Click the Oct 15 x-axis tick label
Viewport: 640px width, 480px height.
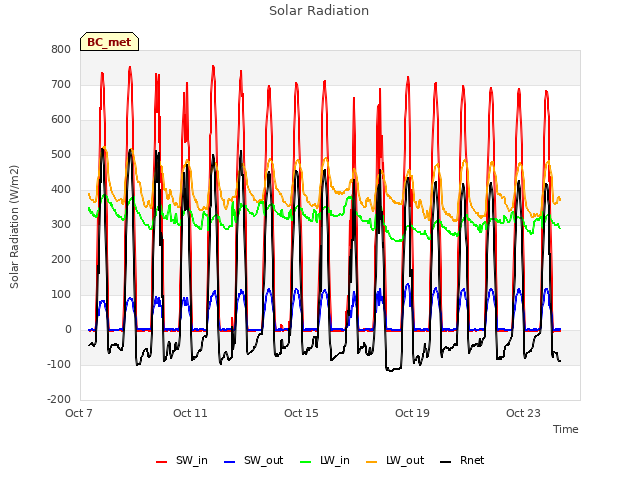[x=301, y=413]
